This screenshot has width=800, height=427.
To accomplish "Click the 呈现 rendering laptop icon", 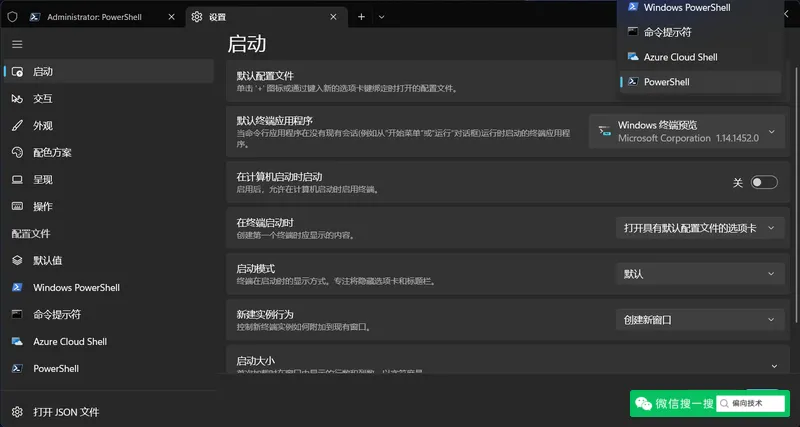I will [17, 180].
